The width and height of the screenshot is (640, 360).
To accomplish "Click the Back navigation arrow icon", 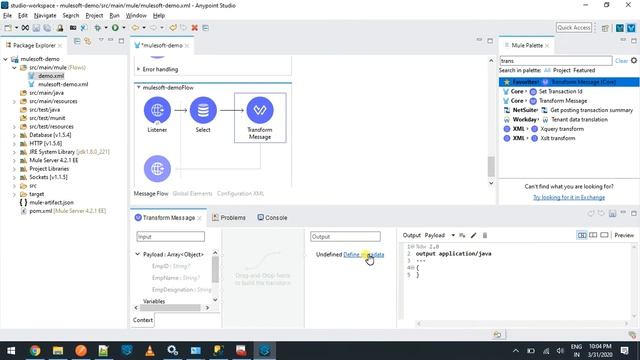I will (135, 28).
